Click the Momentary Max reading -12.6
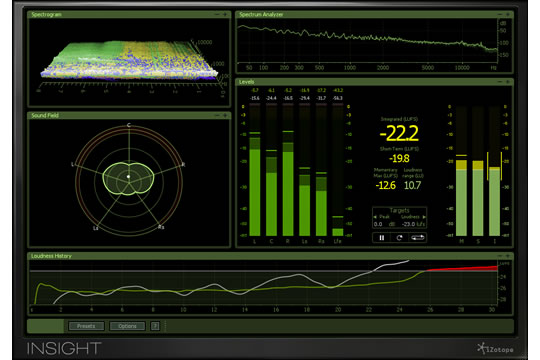 pyautogui.click(x=385, y=185)
